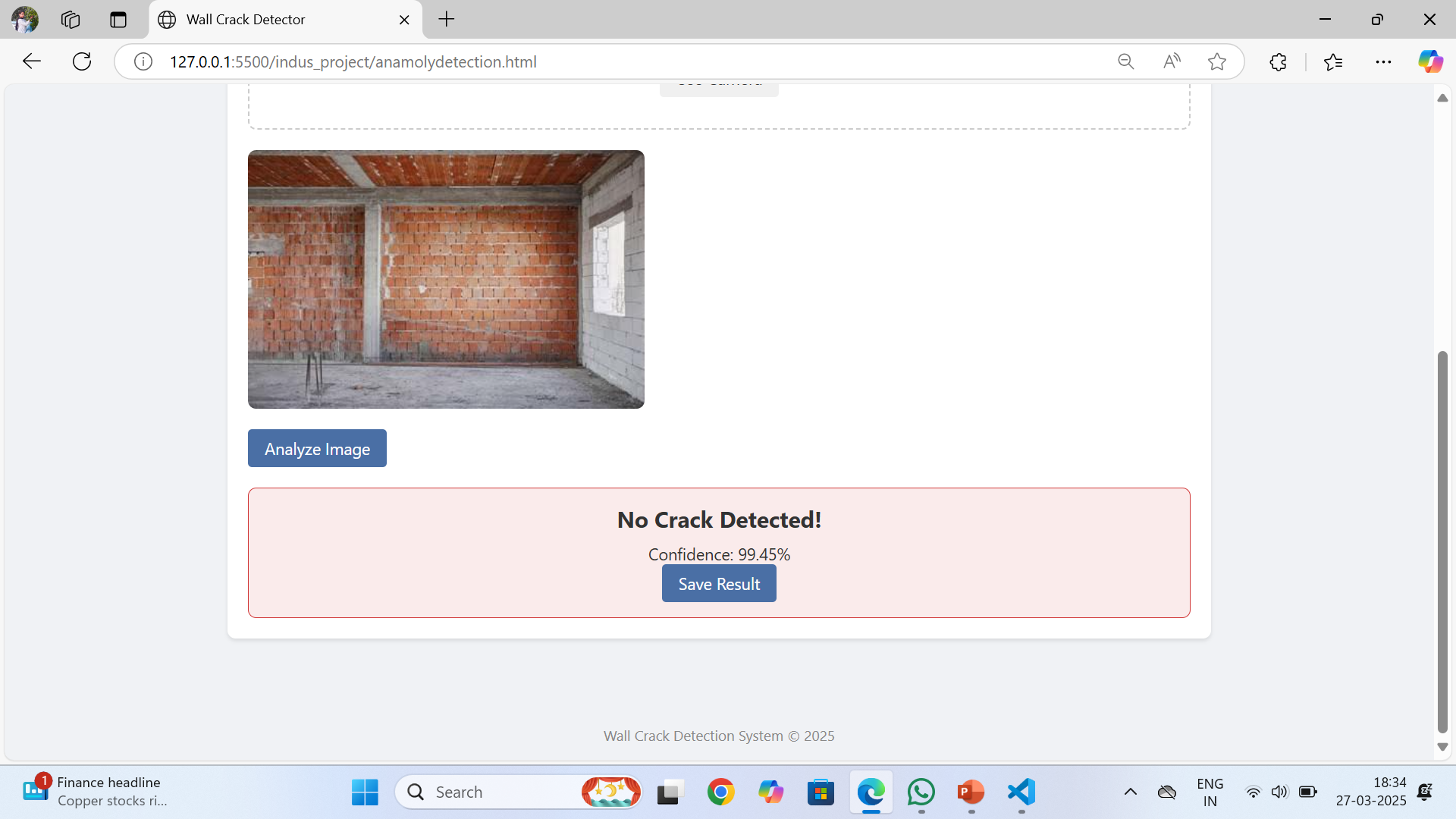View site information icon in address bar

[143, 61]
